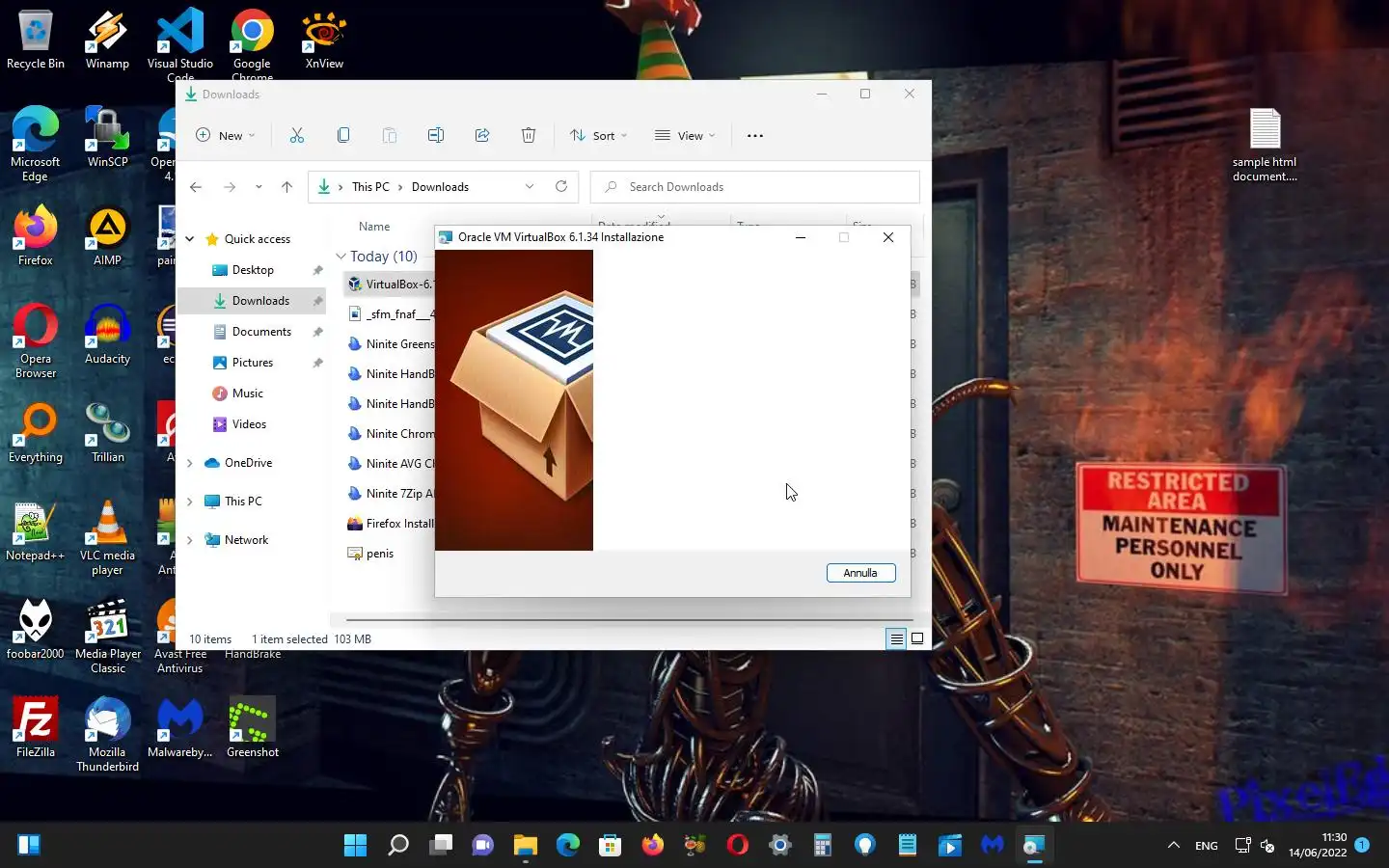The height and width of the screenshot is (868, 1389).
Task: Open Winamp desktop shortcut
Action: pos(107,41)
